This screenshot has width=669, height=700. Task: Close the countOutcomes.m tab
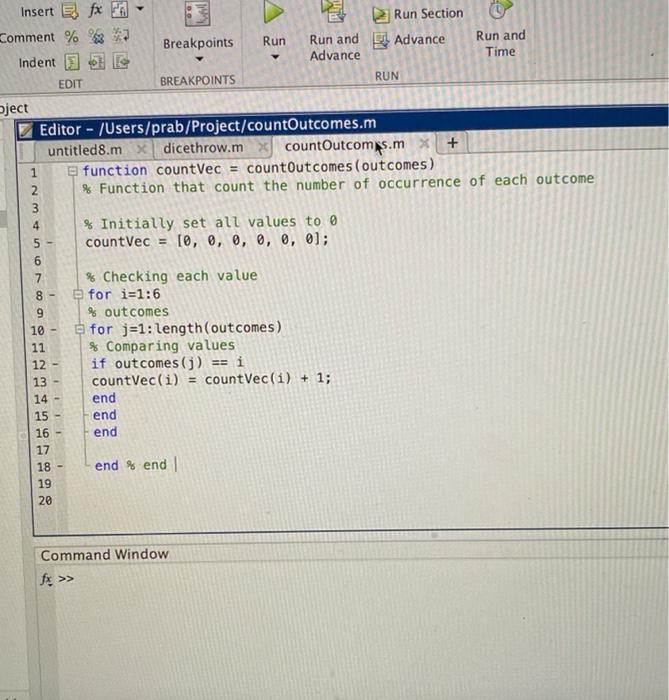coord(424,143)
